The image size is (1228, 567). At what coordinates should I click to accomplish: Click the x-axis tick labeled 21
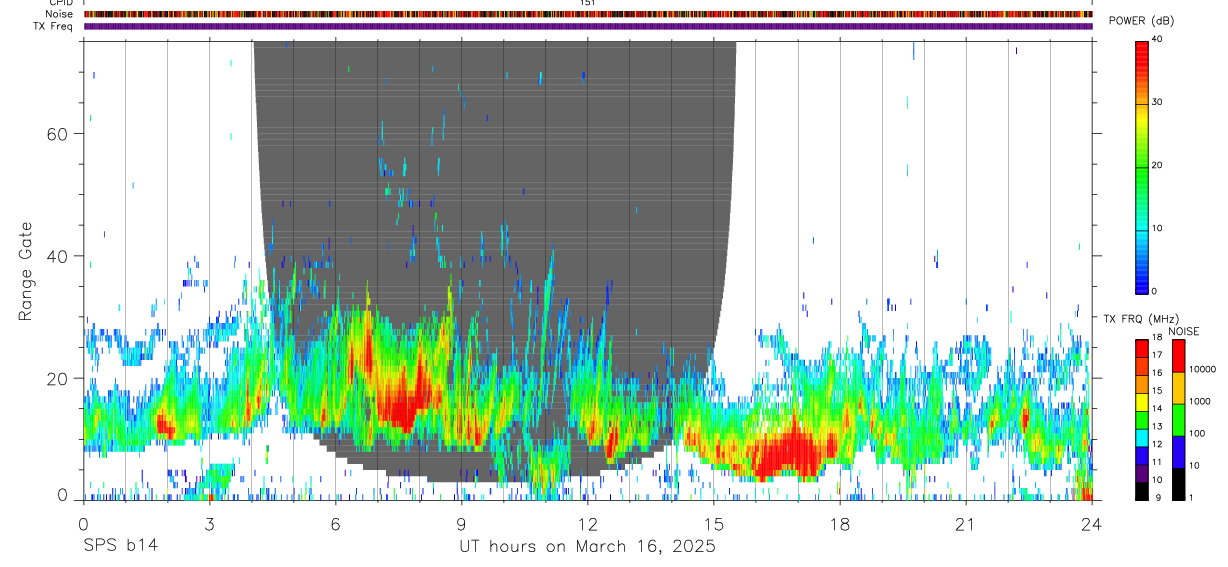tap(966, 524)
